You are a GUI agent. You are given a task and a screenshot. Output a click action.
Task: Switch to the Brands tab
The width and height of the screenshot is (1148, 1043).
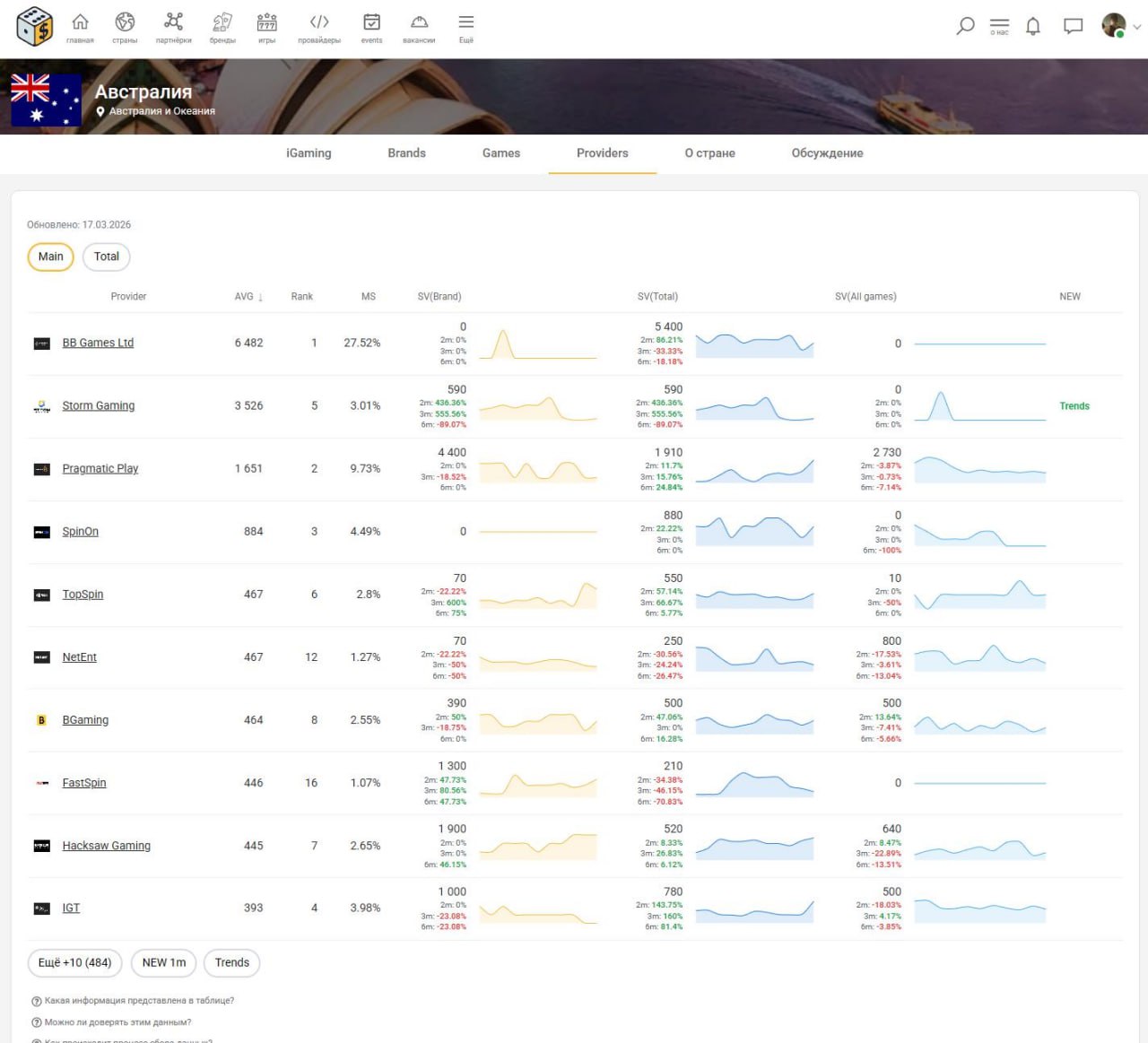pyautogui.click(x=406, y=153)
